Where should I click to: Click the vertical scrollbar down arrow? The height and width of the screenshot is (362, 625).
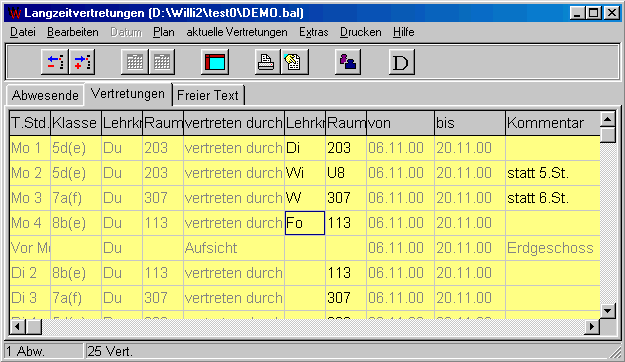(x=608, y=311)
